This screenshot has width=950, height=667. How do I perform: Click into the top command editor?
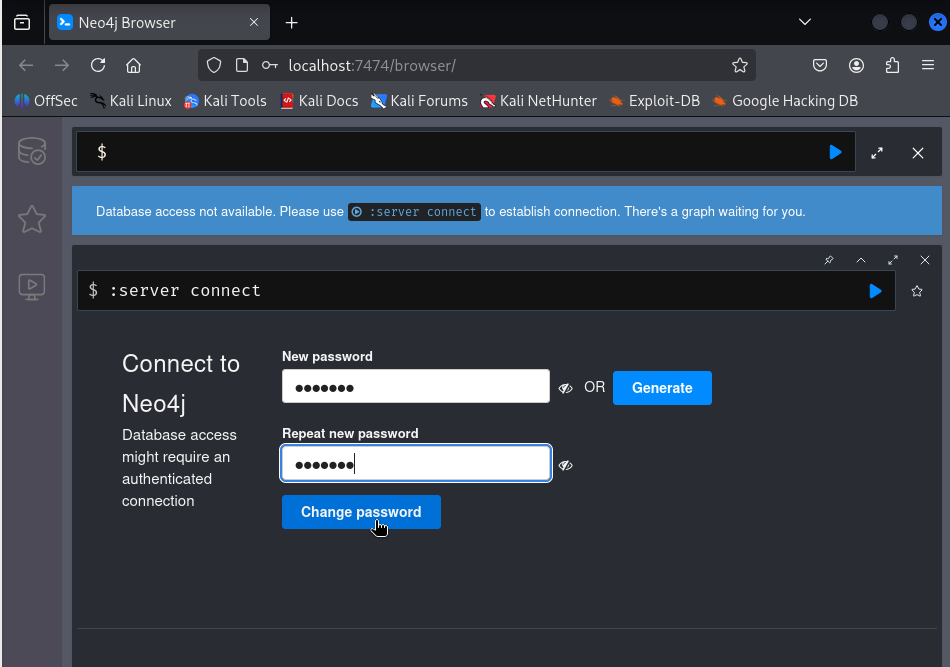(x=465, y=152)
